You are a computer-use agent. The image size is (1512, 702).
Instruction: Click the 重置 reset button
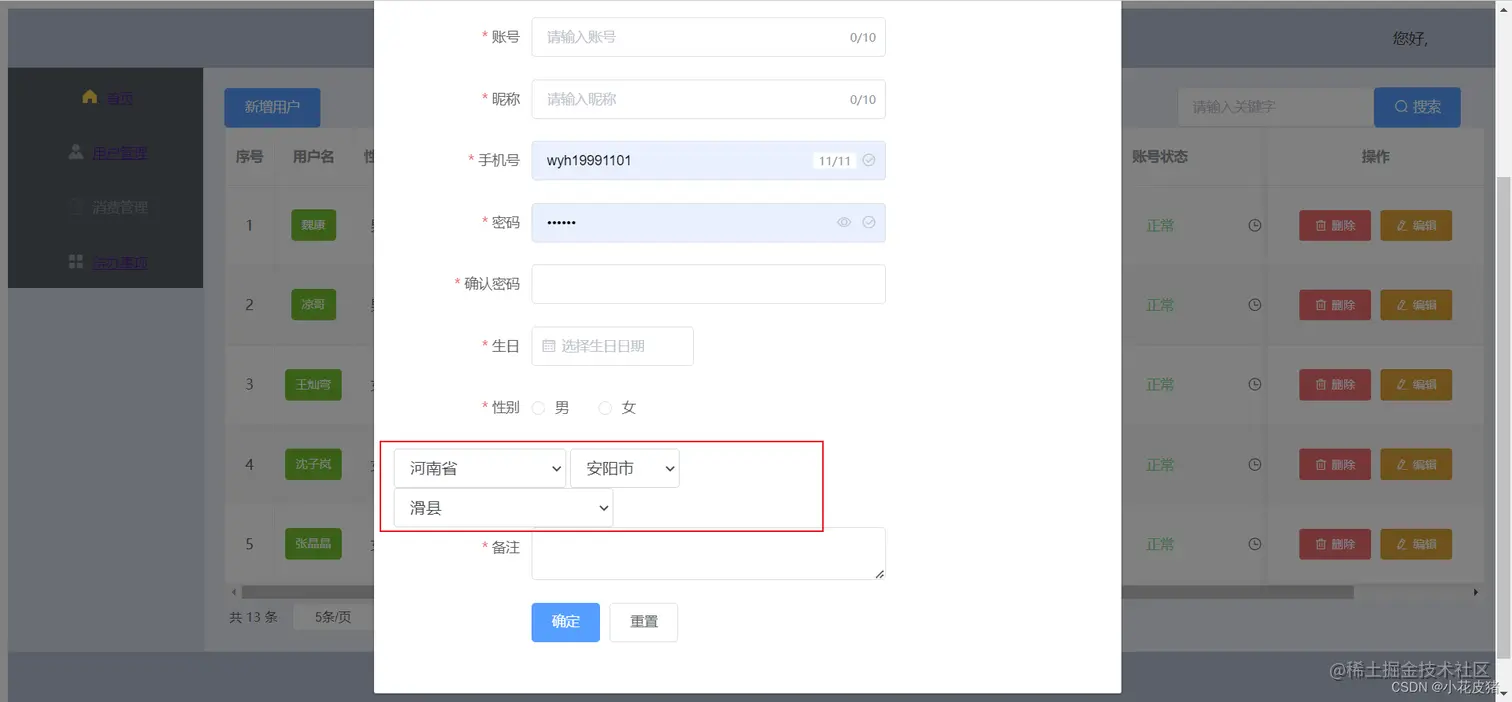(x=643, y=621)
